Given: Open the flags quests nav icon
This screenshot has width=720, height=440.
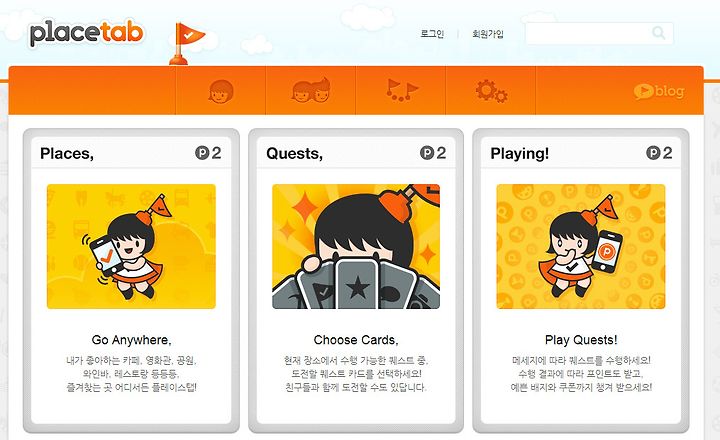Looking at the screenshot, I should (x=402, y=90).
